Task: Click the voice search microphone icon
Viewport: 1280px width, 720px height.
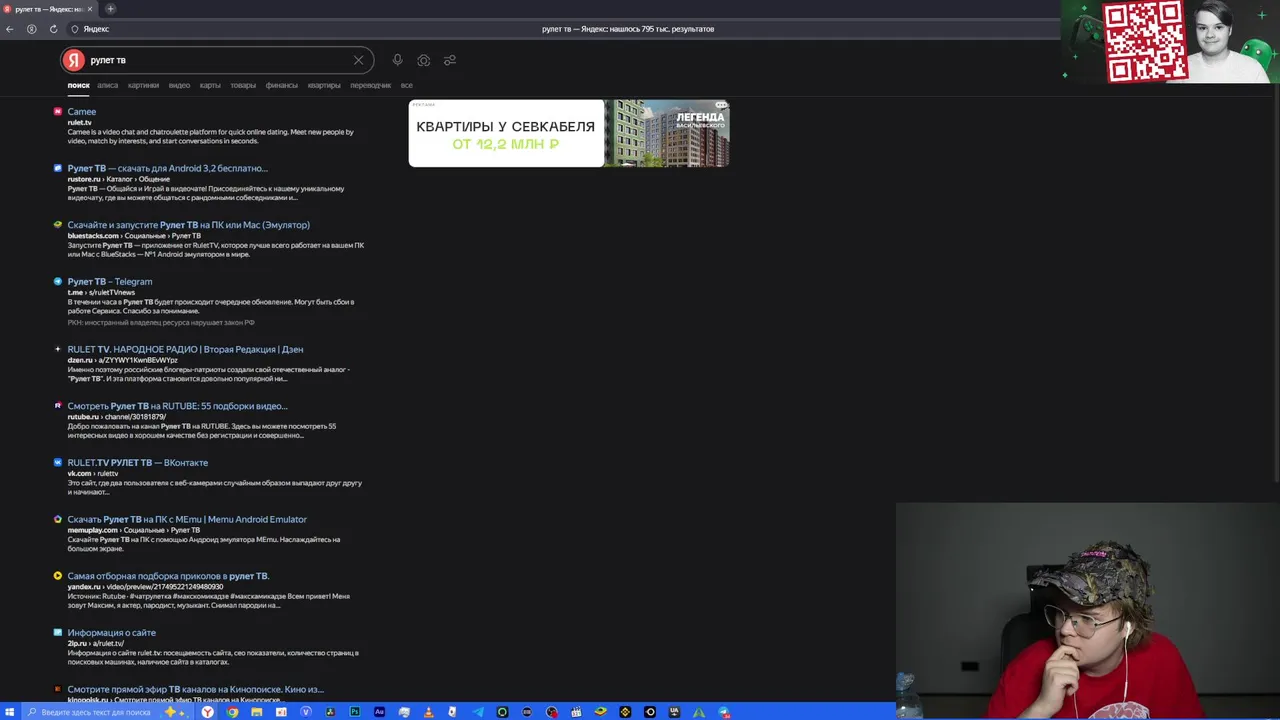Action: (x=397, y=60)
